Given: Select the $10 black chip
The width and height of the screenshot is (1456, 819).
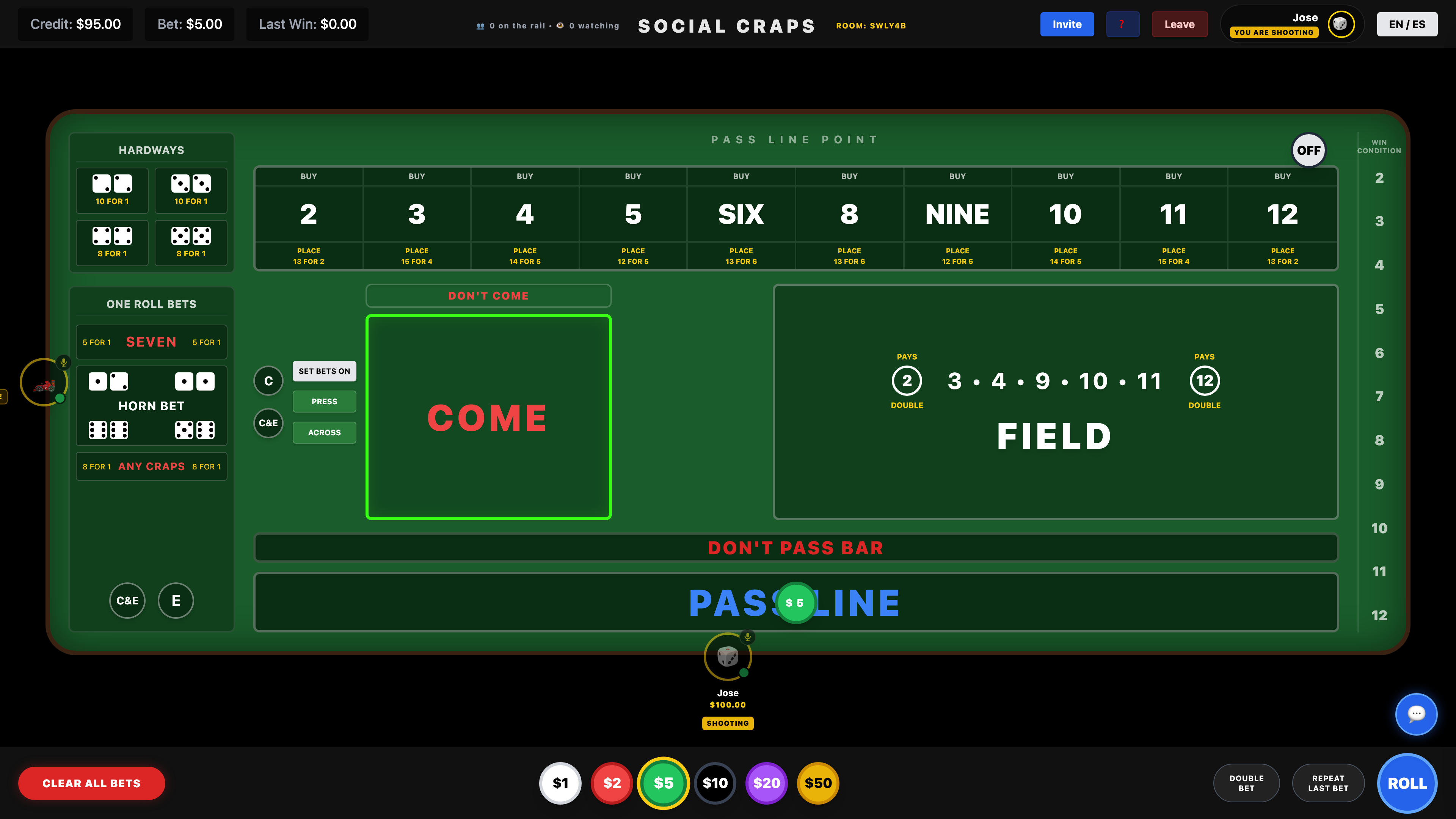Looking at the screenshot, I should click(x=715, y=783).
